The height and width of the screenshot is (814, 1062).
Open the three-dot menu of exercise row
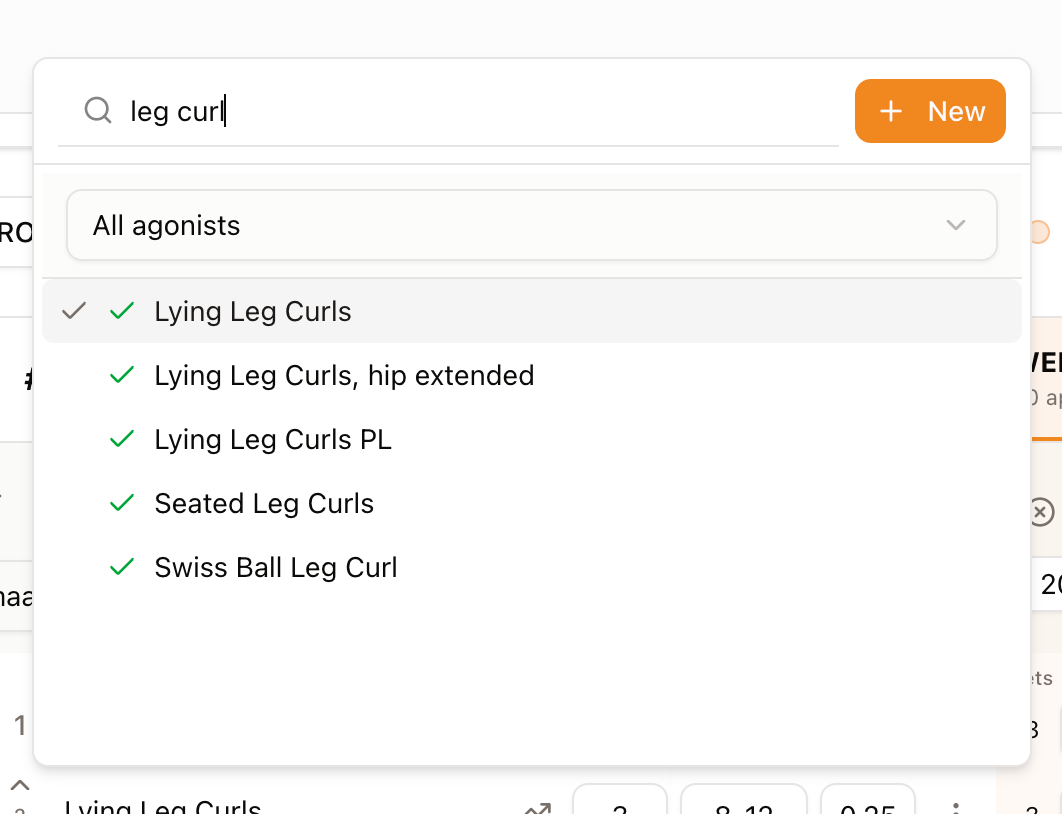(956, 808)
